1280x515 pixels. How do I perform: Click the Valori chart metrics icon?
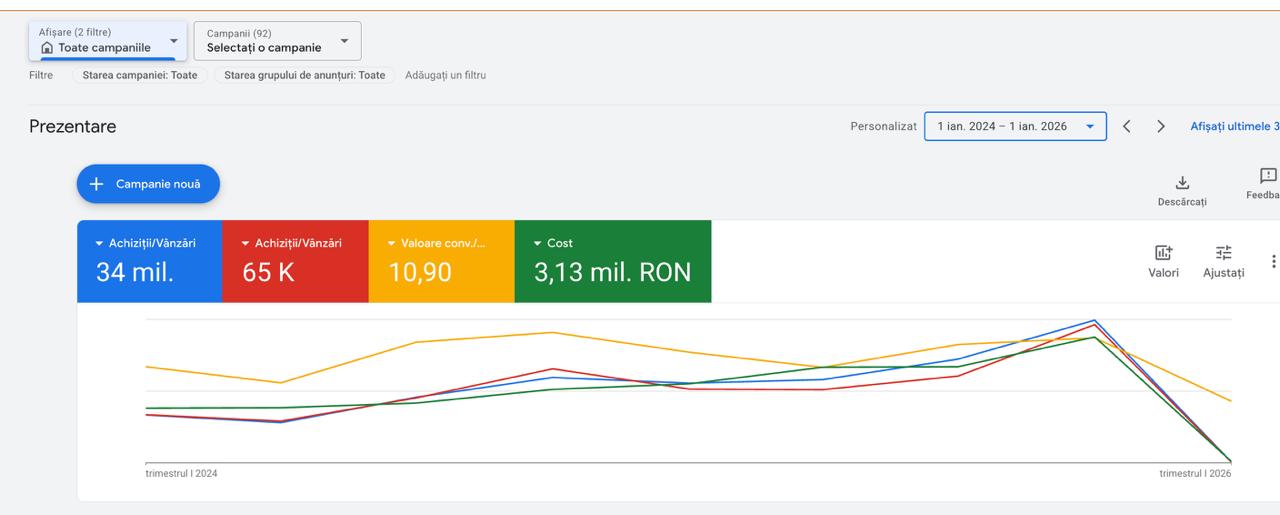point(1163,253)
